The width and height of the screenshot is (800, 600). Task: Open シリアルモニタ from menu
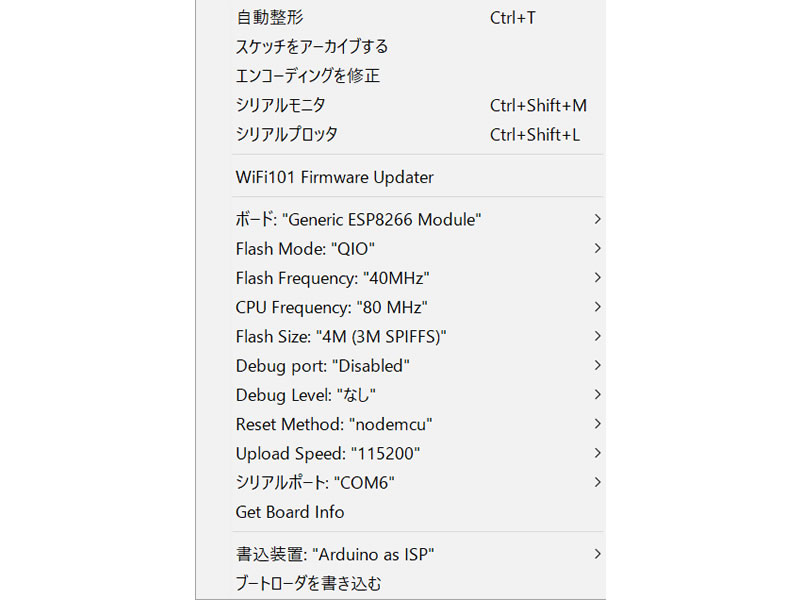(281, 105)
